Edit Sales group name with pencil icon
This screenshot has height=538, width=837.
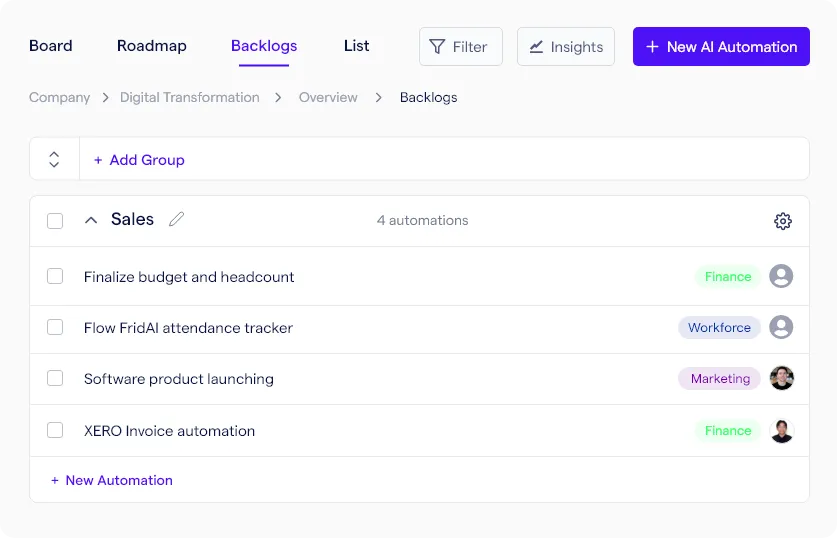(176, 219)
